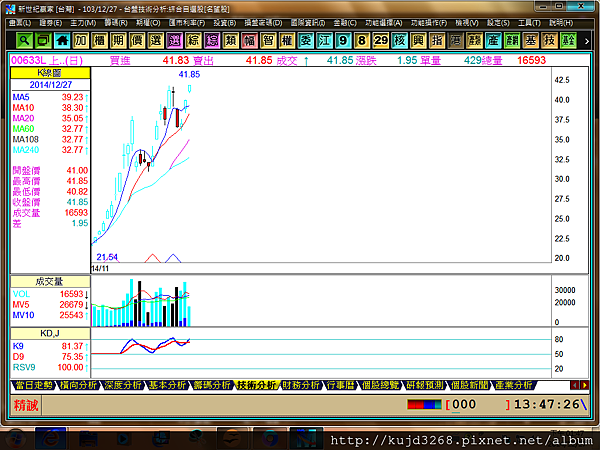Click the cyan 江 toolbar button
The height and width of the screenshot is (450, 600).
(x=324, y=40)
